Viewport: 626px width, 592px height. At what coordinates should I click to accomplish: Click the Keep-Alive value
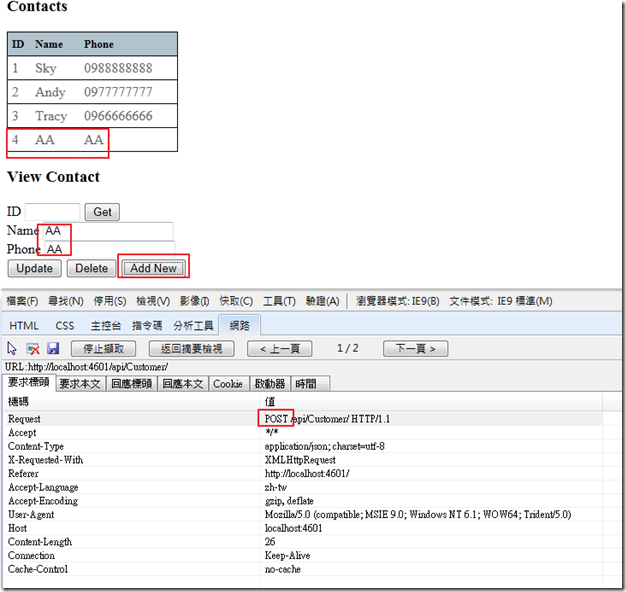click(287, 556)
